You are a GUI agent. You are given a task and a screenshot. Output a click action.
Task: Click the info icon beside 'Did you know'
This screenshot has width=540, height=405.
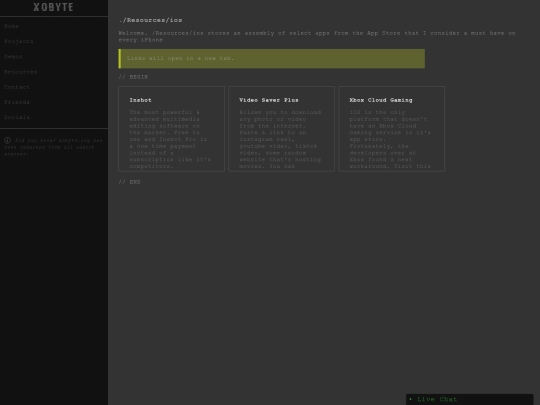coord(7,140)
